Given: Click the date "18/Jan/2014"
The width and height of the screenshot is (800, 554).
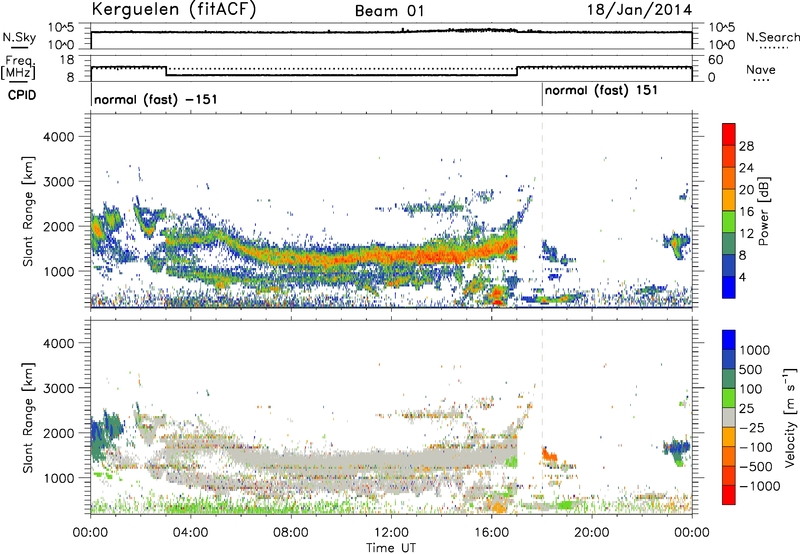Looking at the screenshot, I should coord(639,10).
